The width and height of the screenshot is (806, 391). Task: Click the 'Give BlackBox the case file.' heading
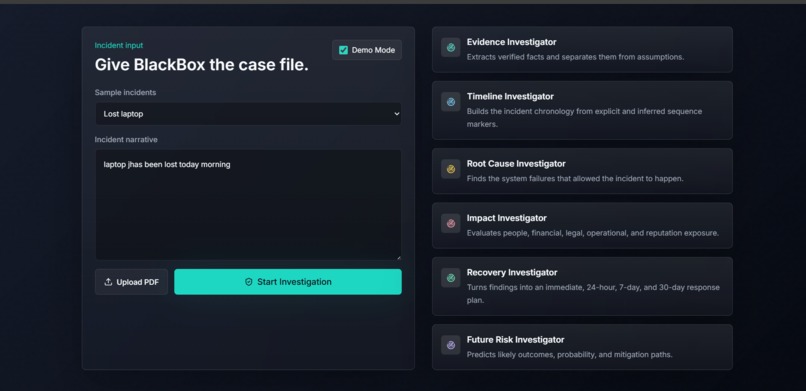coord(202,65)
